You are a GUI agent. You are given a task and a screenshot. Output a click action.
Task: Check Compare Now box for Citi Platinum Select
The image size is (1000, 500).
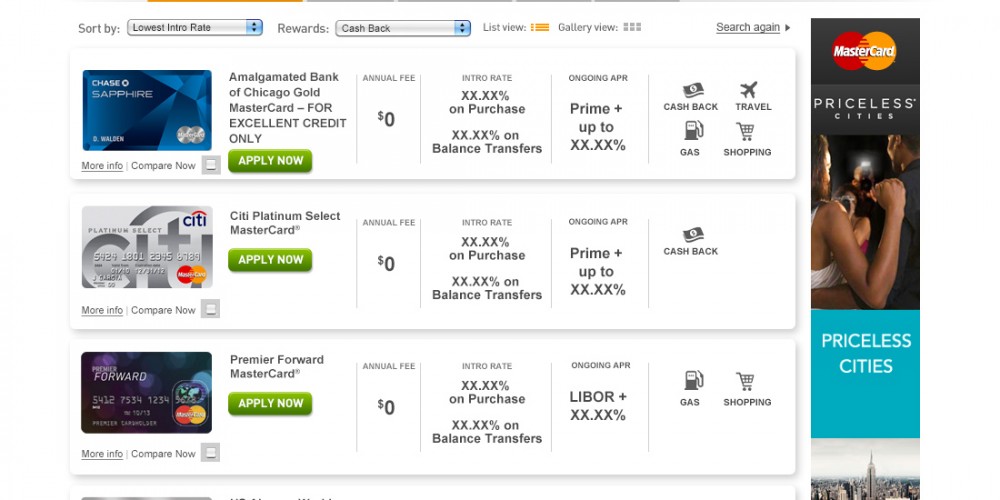point(210,309)
